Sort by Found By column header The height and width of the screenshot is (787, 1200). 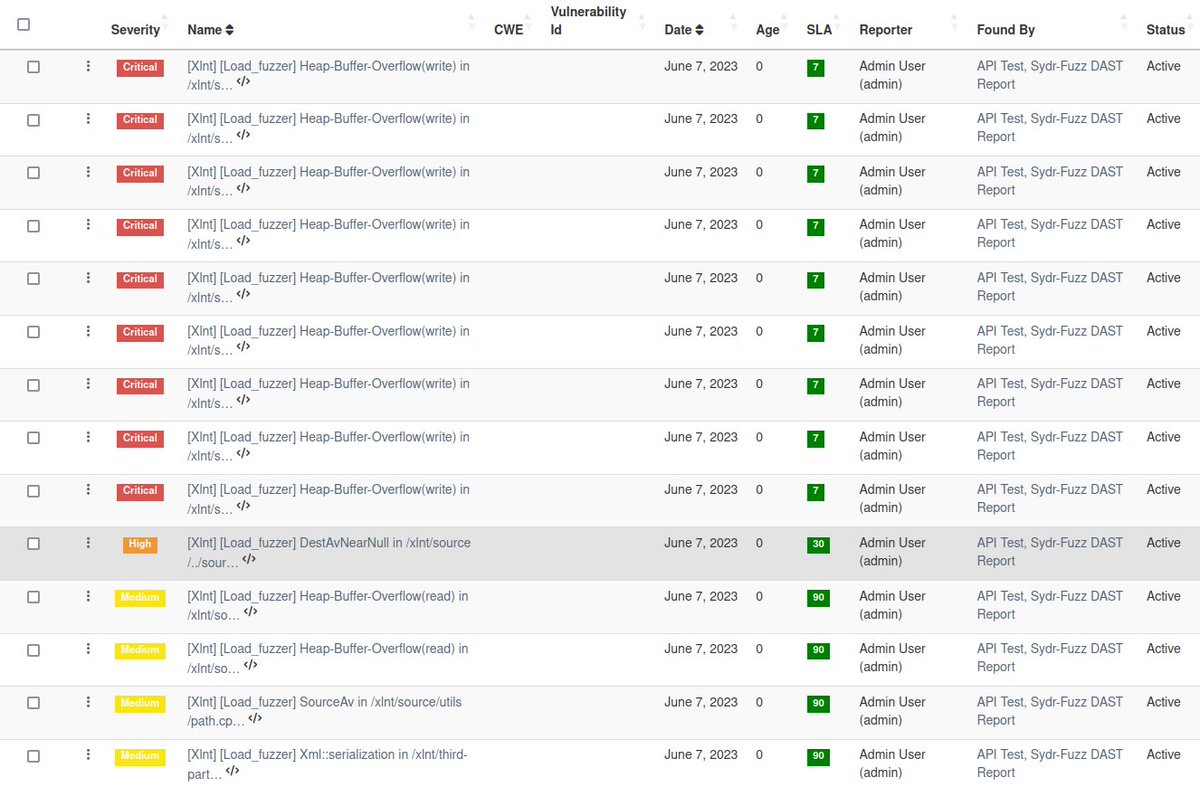pyautogui.click(x=1006, y=30)
